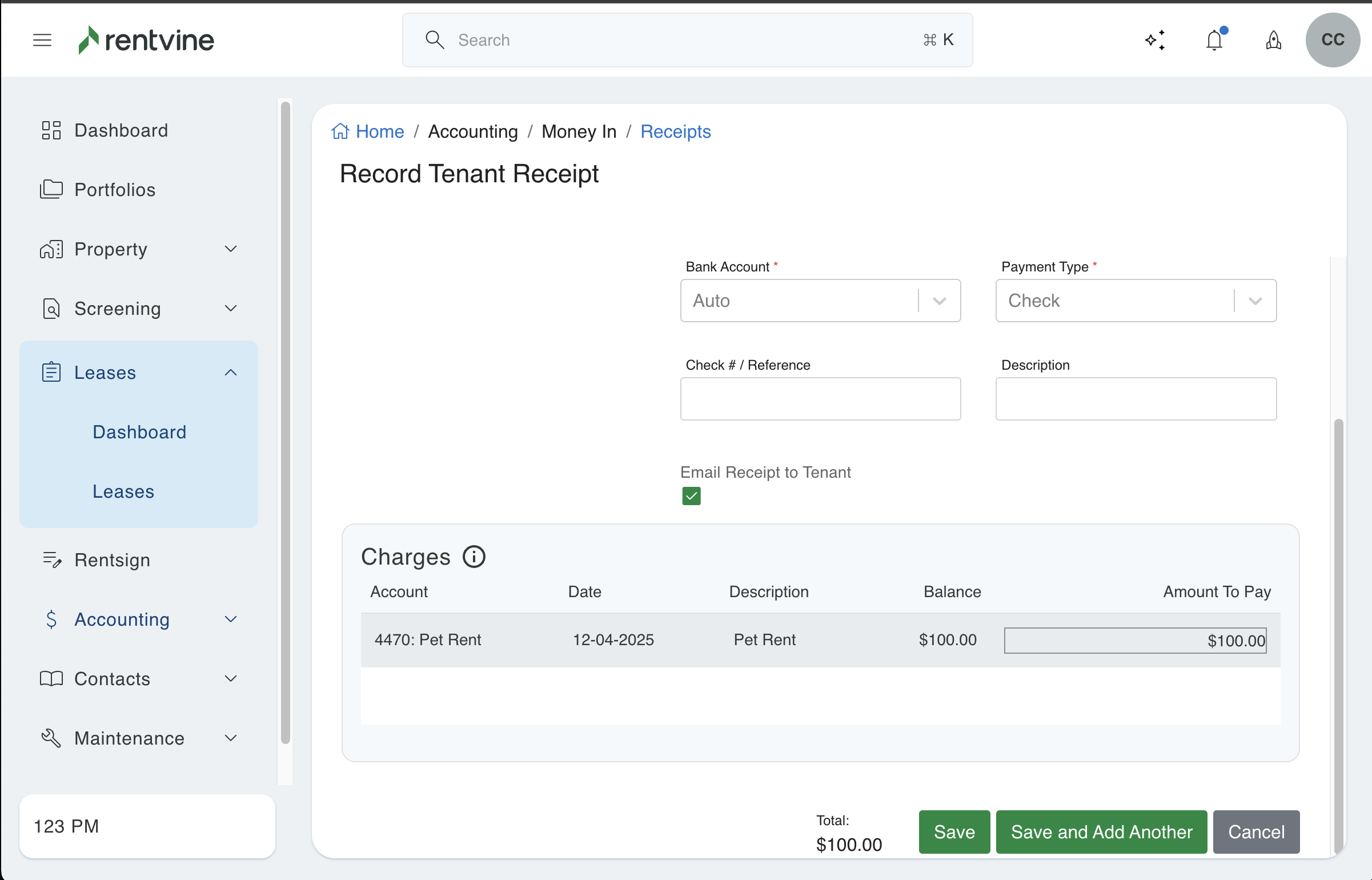
Task: Click the AI sparkle icon in header
Action: click(1155, 40)
